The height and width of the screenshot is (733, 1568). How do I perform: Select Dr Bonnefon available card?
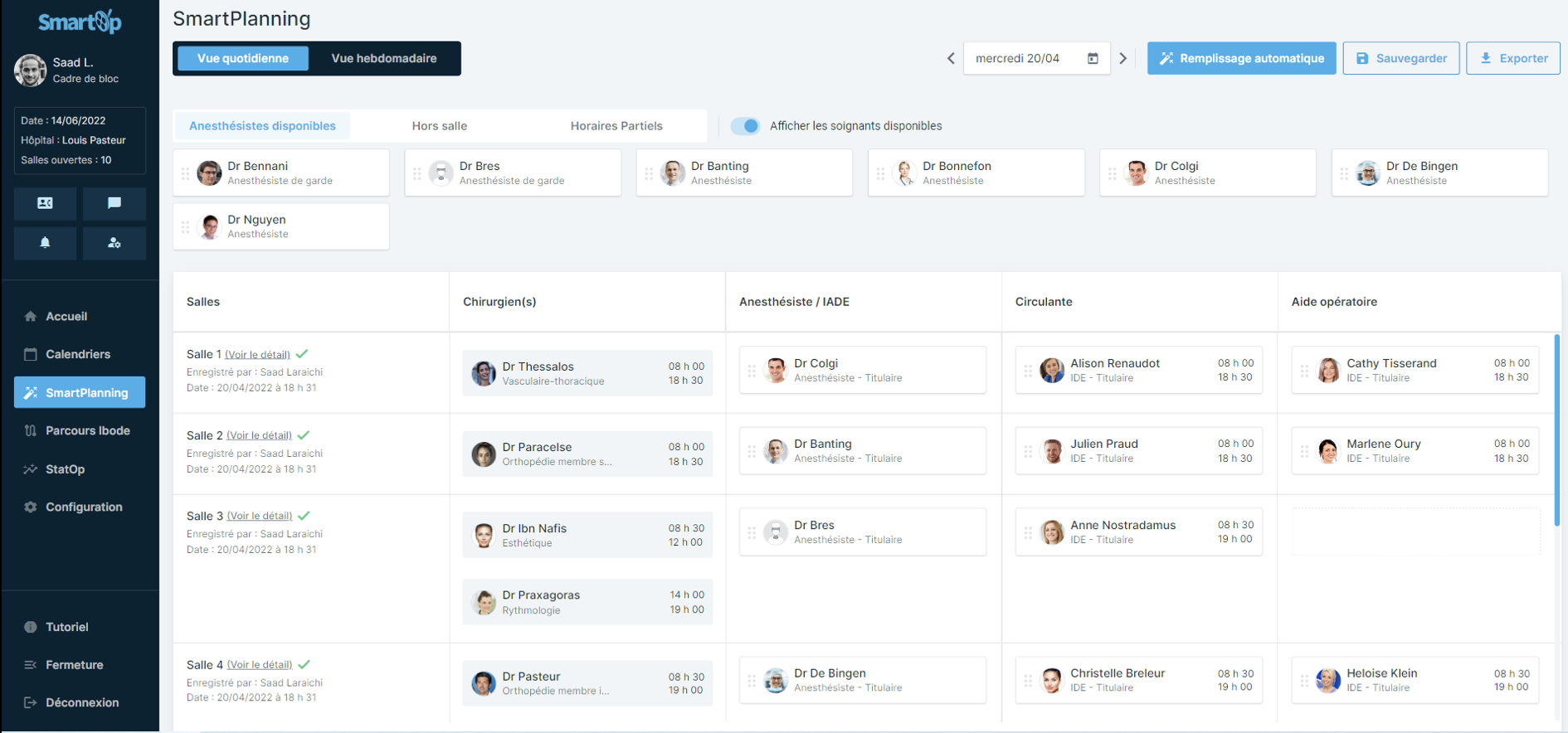click(976, 172)
